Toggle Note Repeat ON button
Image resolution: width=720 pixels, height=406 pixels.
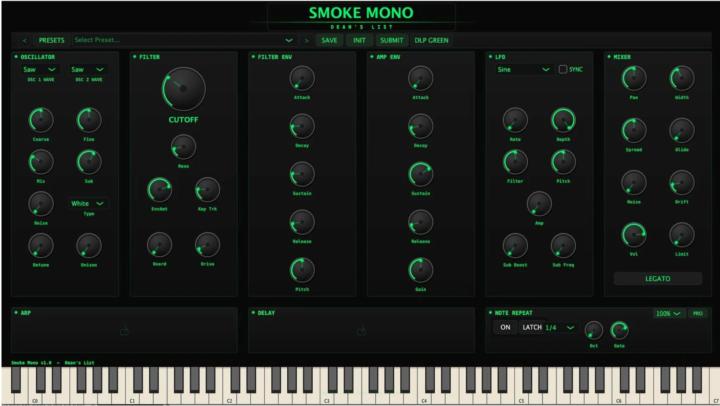pos(505,327)
